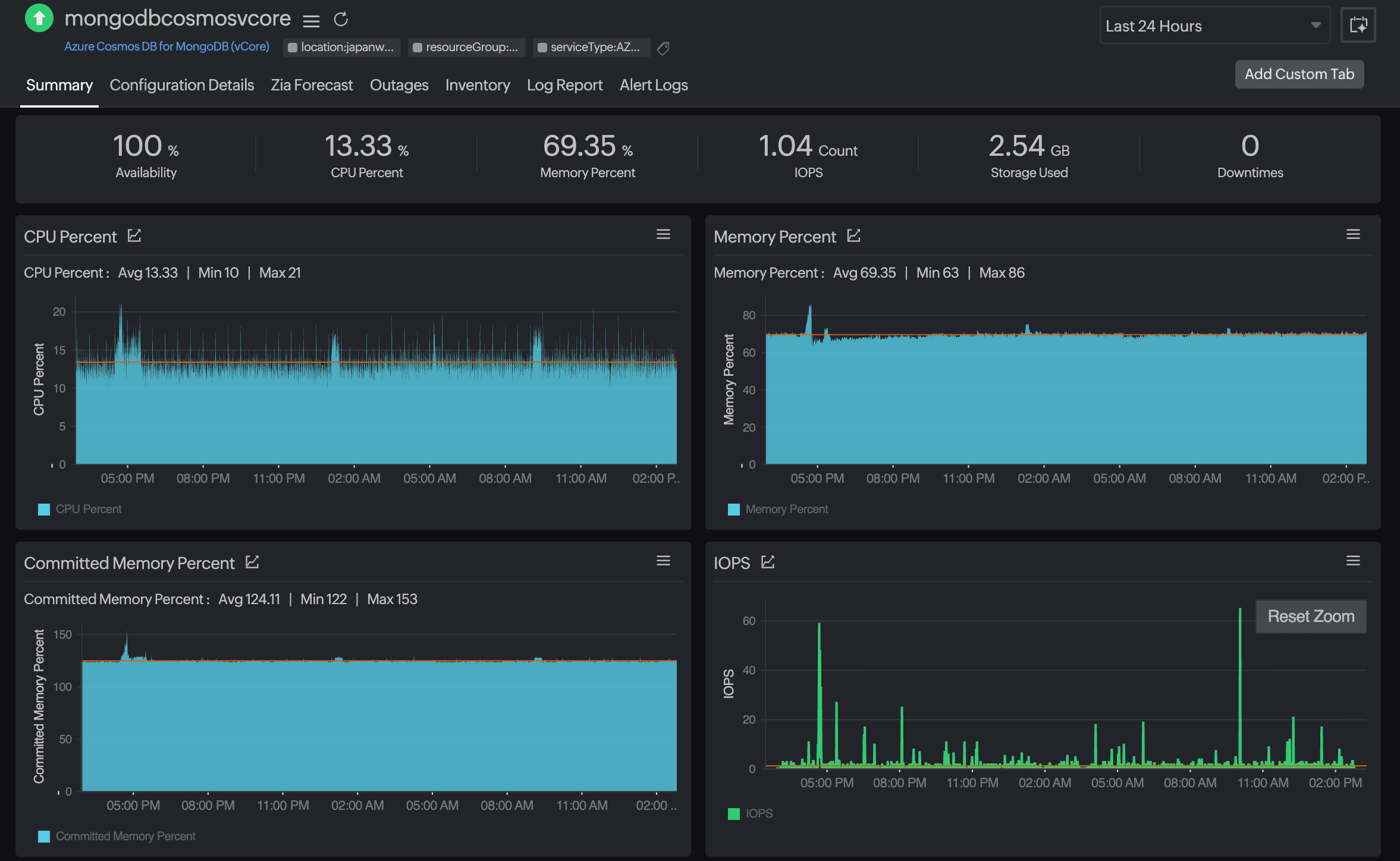Click the Reset Zoom button on the IOPS chart
This screenshot has width=1400, height=861.
pos(1311,616)
